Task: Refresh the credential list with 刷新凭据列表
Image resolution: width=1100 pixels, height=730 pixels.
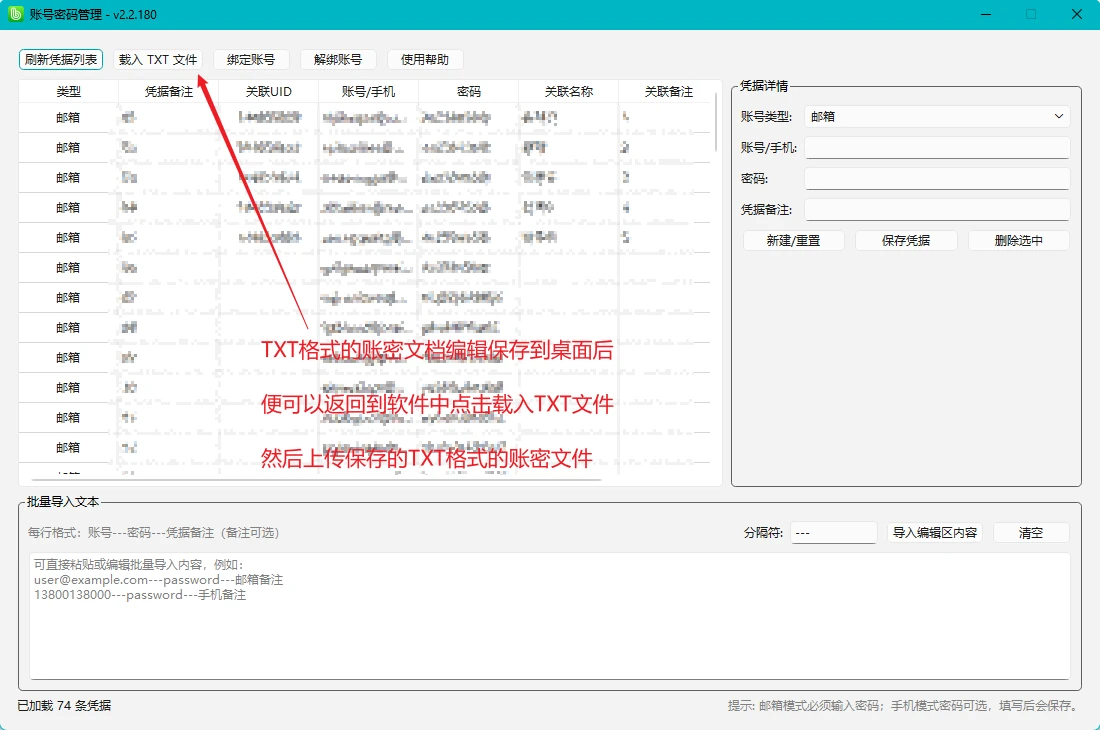Action: coord(61,60)
